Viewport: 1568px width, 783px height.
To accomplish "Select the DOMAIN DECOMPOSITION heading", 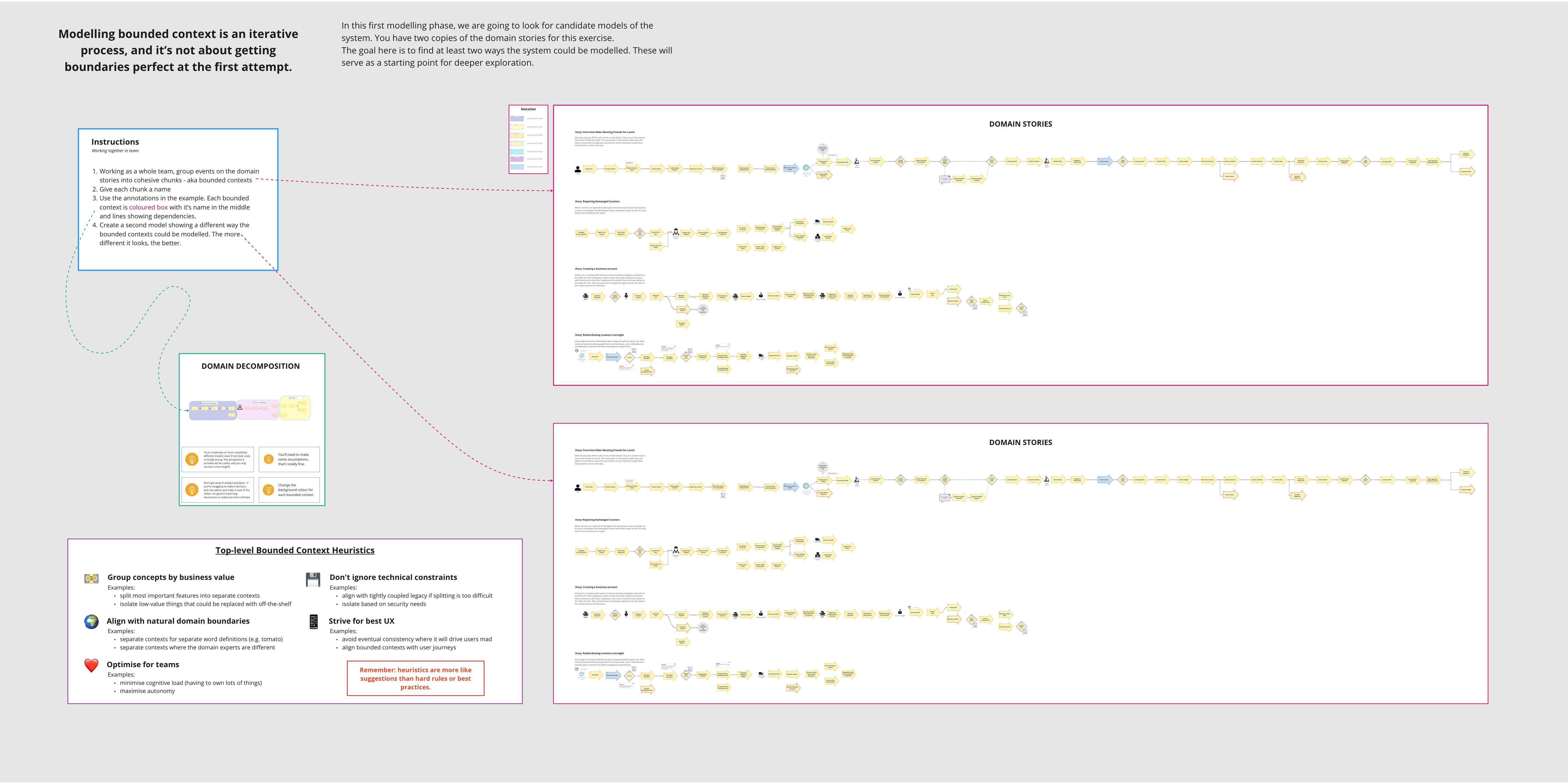I will pyautogui.click(x=251, y=366).
